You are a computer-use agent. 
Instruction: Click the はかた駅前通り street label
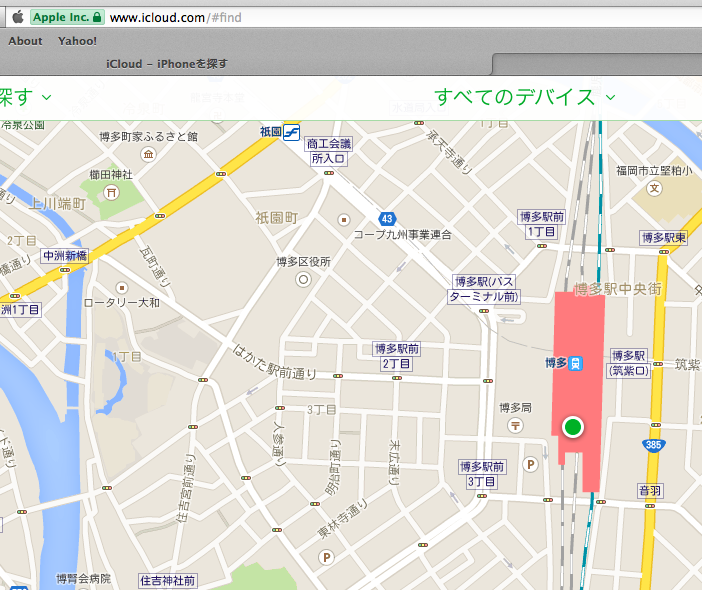(275, 362)
